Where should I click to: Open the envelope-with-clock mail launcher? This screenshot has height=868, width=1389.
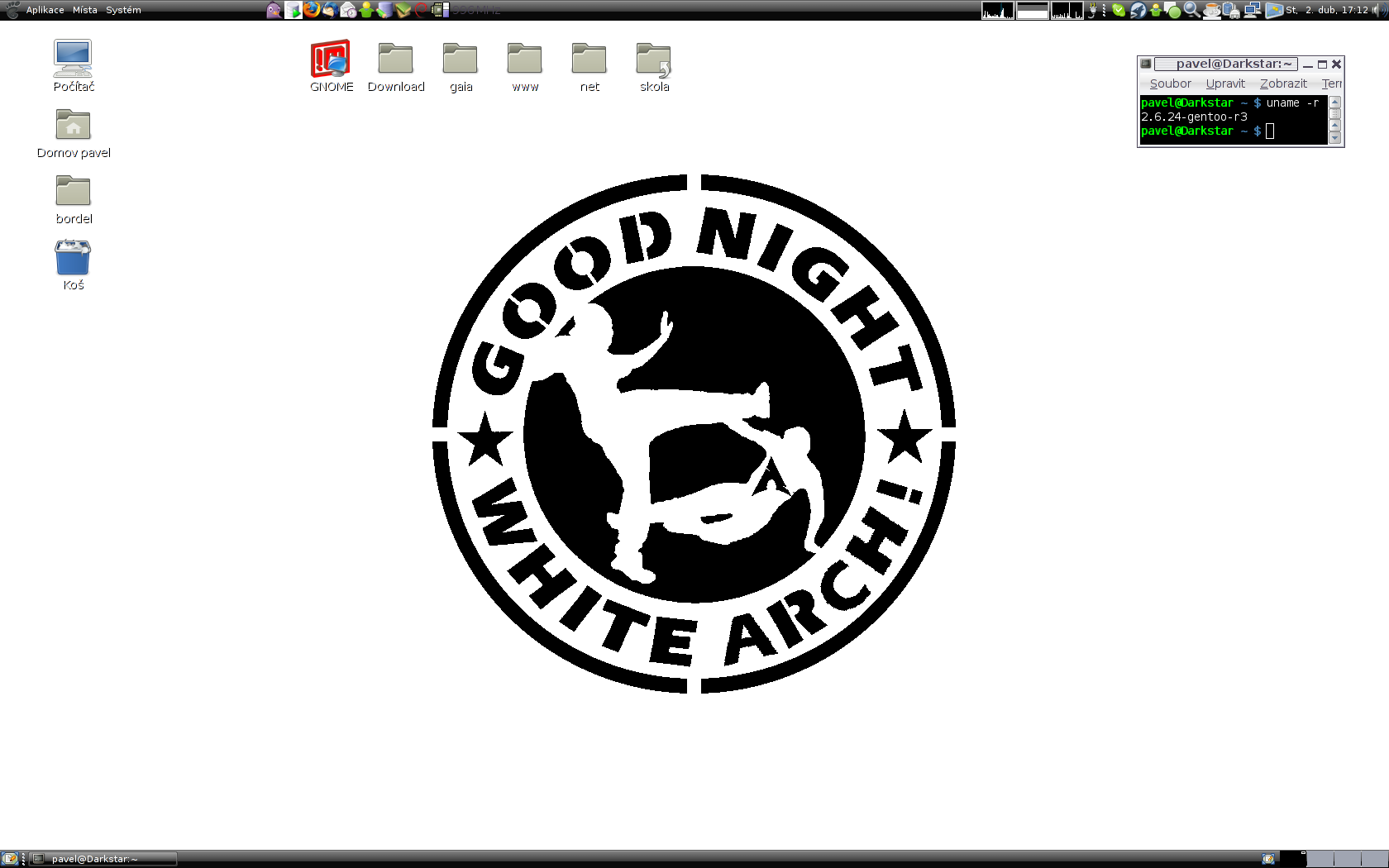click(348, 10)
